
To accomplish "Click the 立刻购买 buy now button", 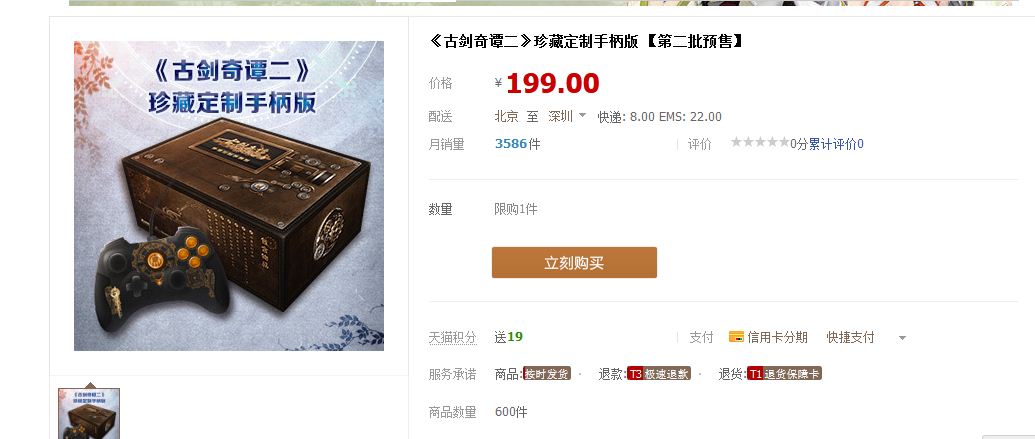I will click(x=574, y=263).
